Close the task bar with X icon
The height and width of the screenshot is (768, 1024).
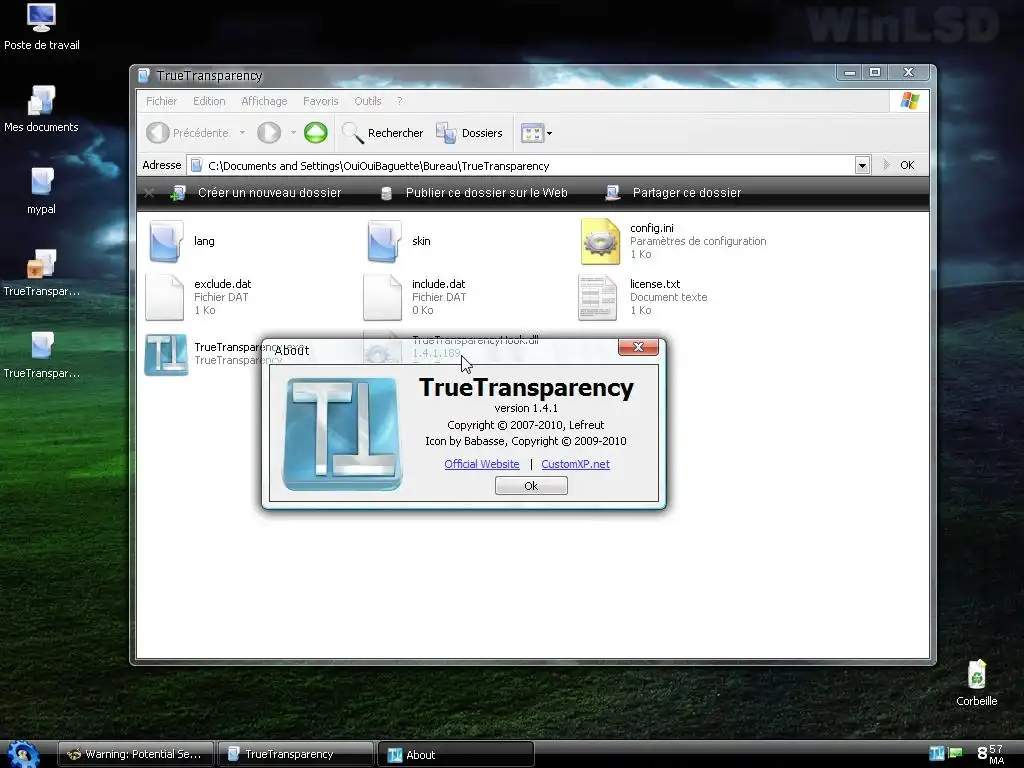tap(149, 193)
